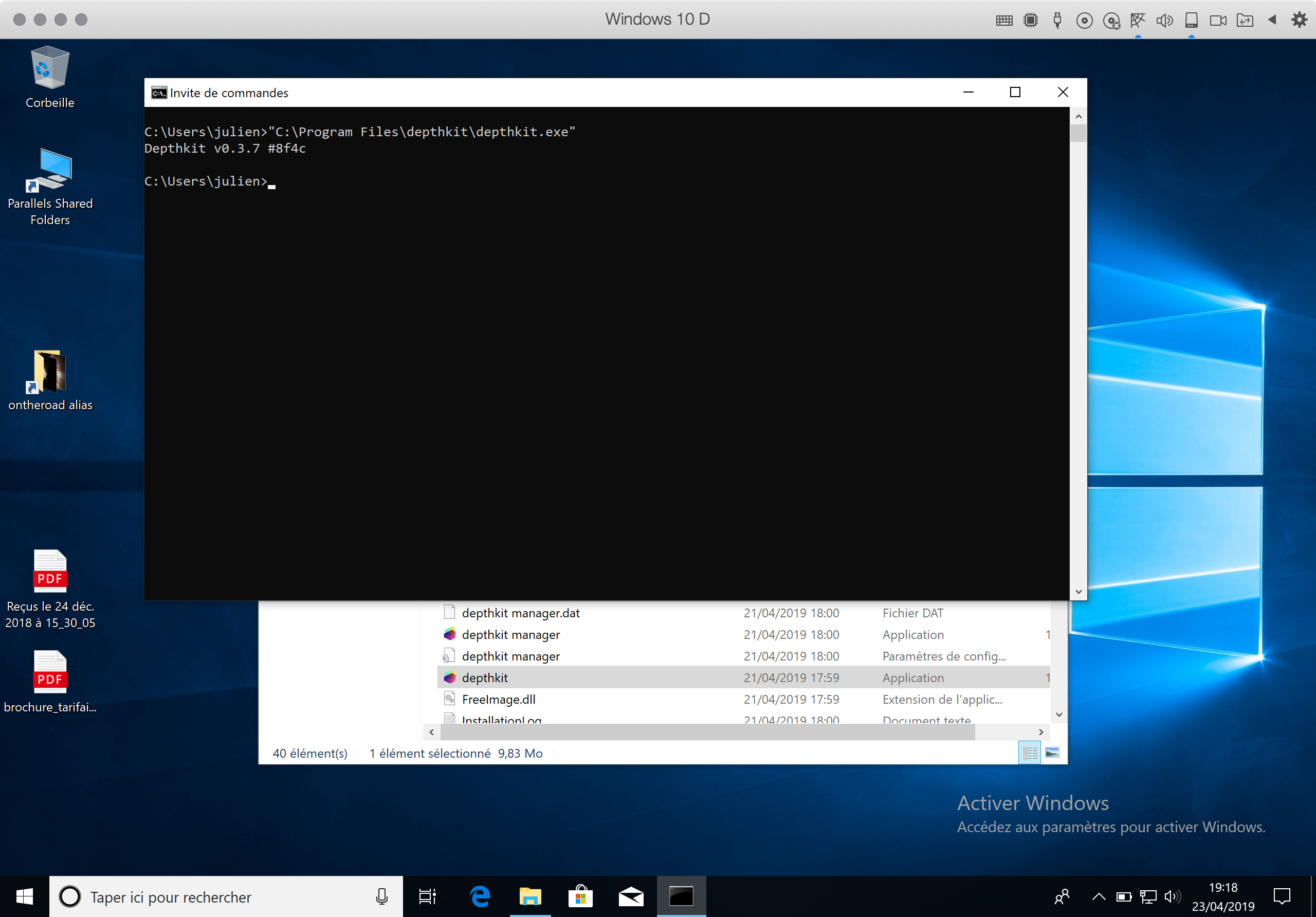The width and height of the screenshot is (1316, 917).
Task: Expand hidden system tray icons chevron
Action: pyautogui.click(x=1098, y=897)
